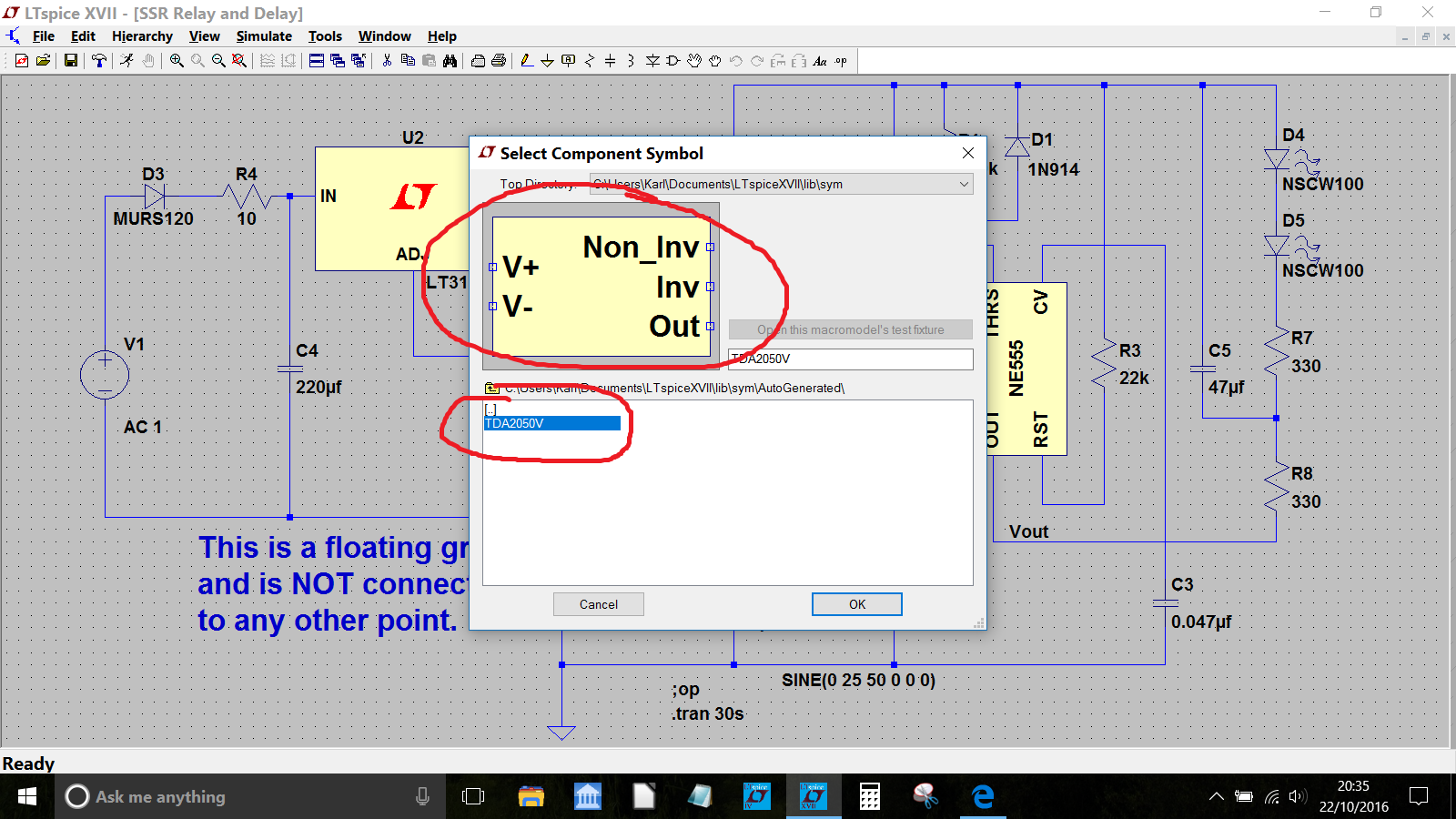Print schematic with the printer icon
Image resolution: width=1456 pixels, height=819 pixels.
coord(499,61)
